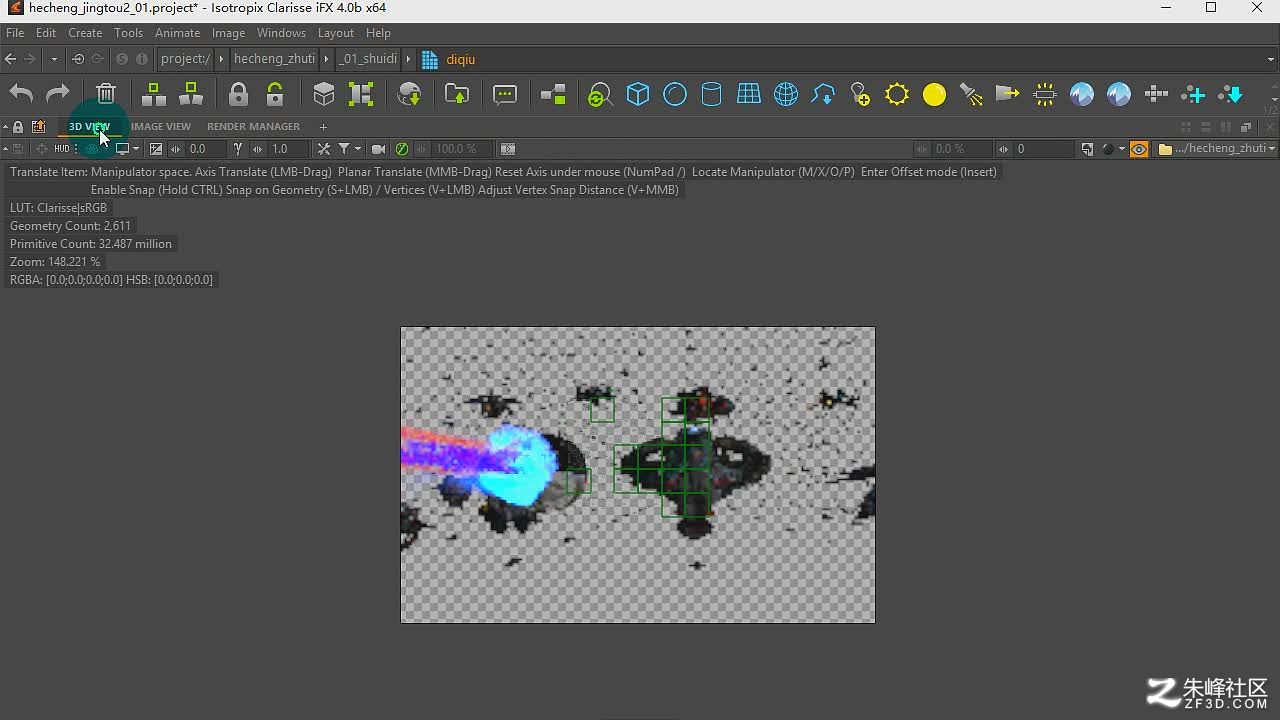Toggle the HUD display button

click(x=62, y=149)
